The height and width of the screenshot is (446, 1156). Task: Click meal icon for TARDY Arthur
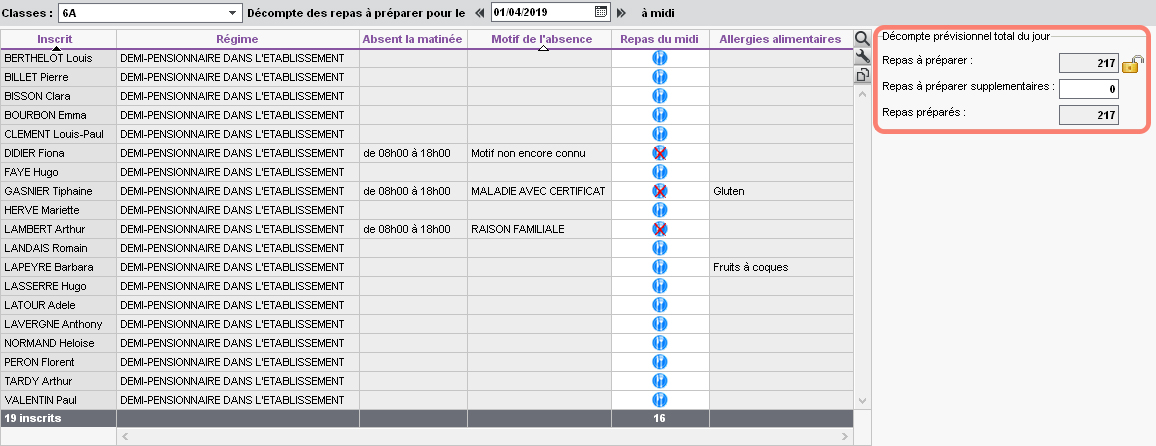click(660, 381)
